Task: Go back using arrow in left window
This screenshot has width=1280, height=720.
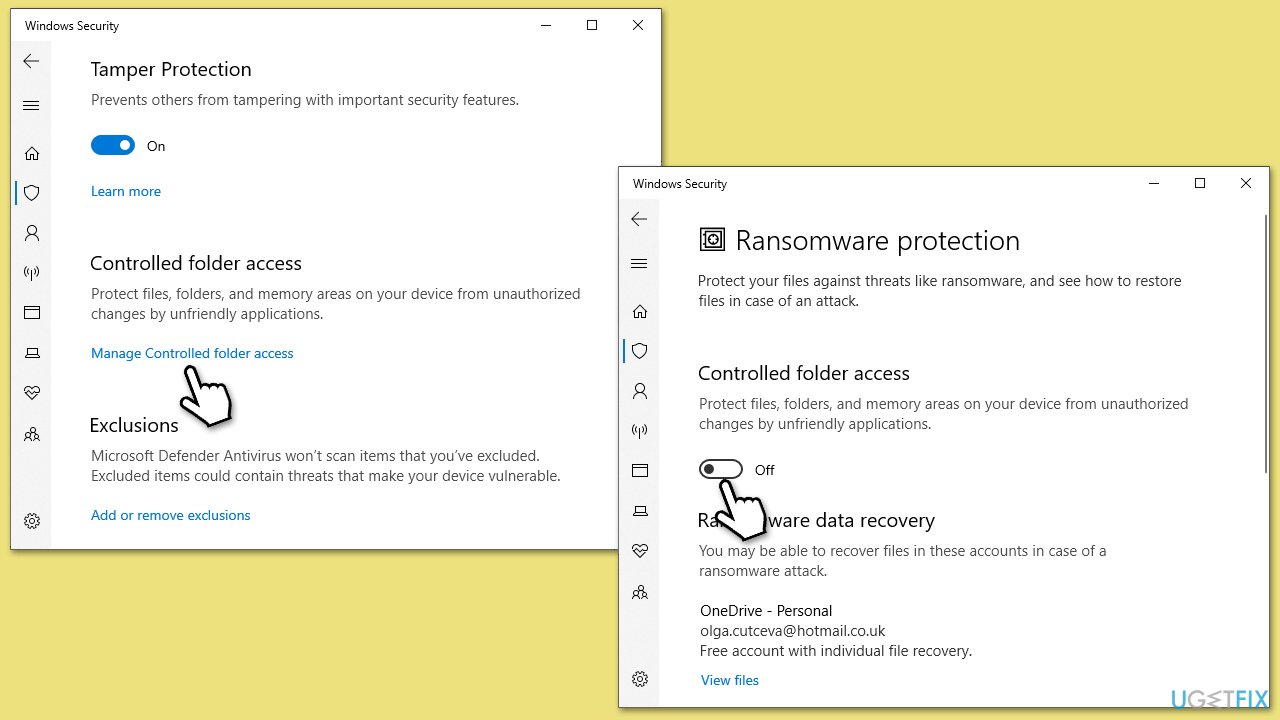Action: 31,61
